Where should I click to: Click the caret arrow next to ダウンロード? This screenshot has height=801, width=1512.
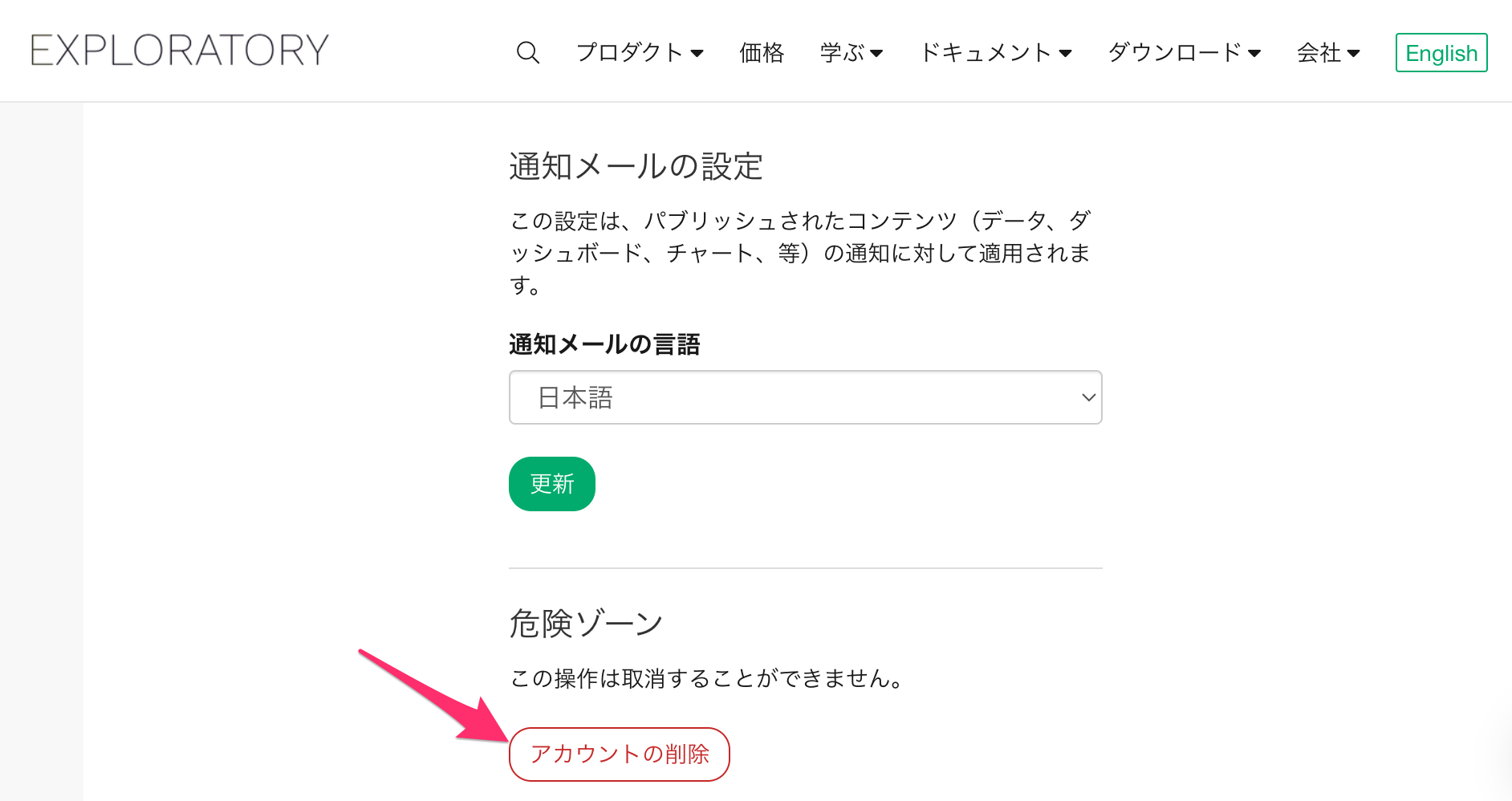coord(1255,54)
